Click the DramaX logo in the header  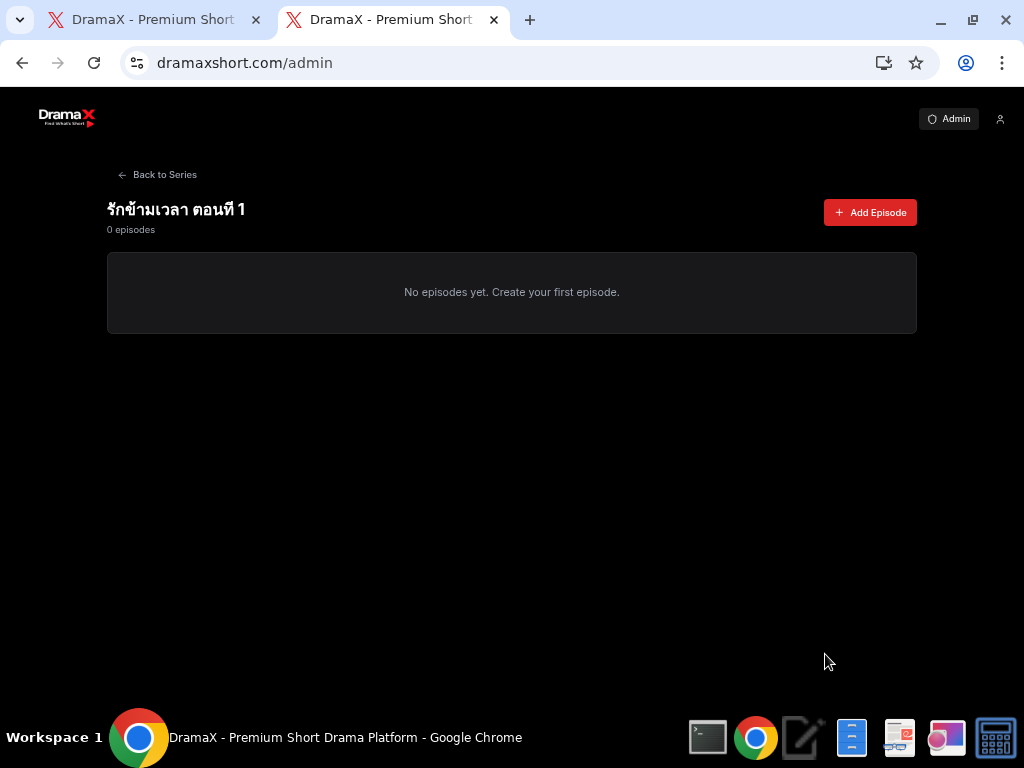point(66,116)
